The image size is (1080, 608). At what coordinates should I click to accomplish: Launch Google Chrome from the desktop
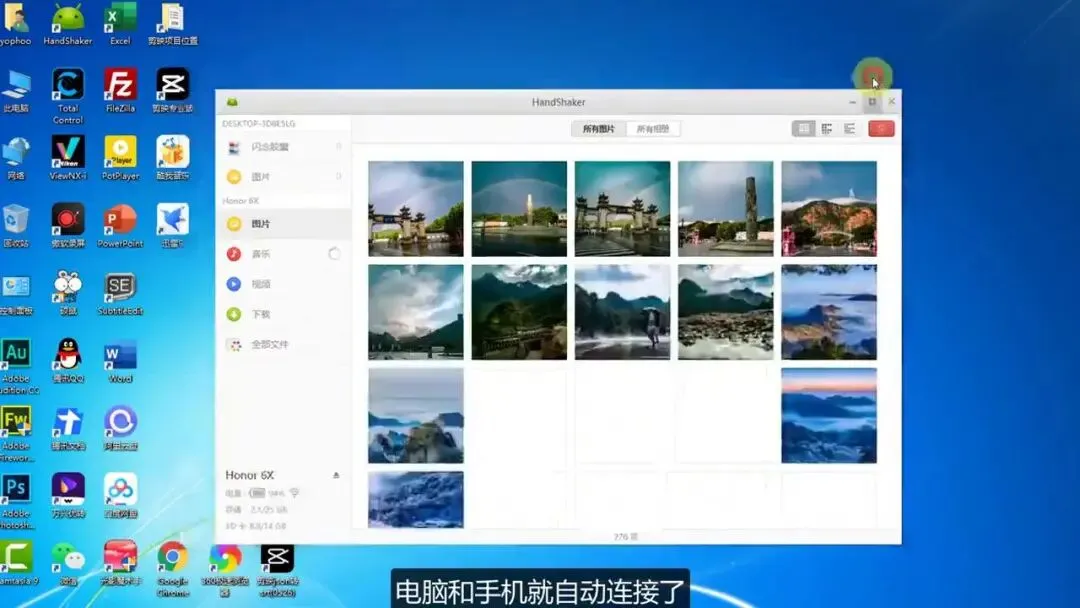point(172,567)
